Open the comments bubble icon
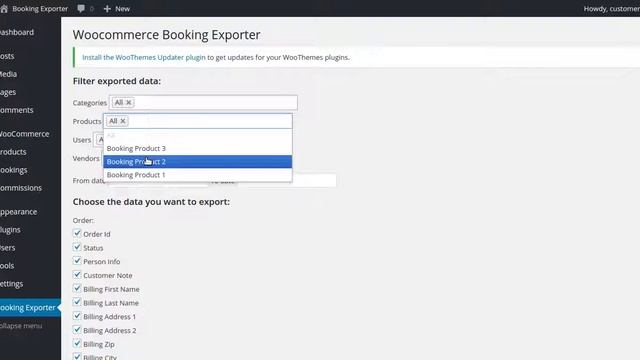This screenshot has height=360, width=640. (x=81, y=9)
